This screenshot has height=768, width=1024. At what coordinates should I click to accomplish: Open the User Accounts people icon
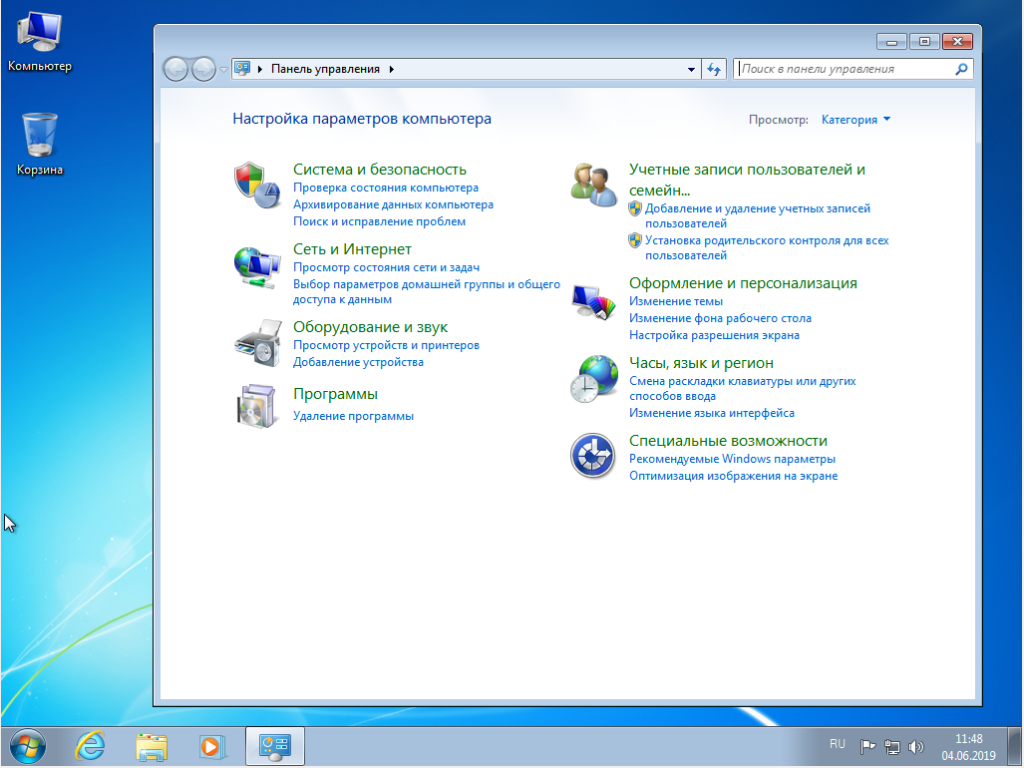(593, 185)
